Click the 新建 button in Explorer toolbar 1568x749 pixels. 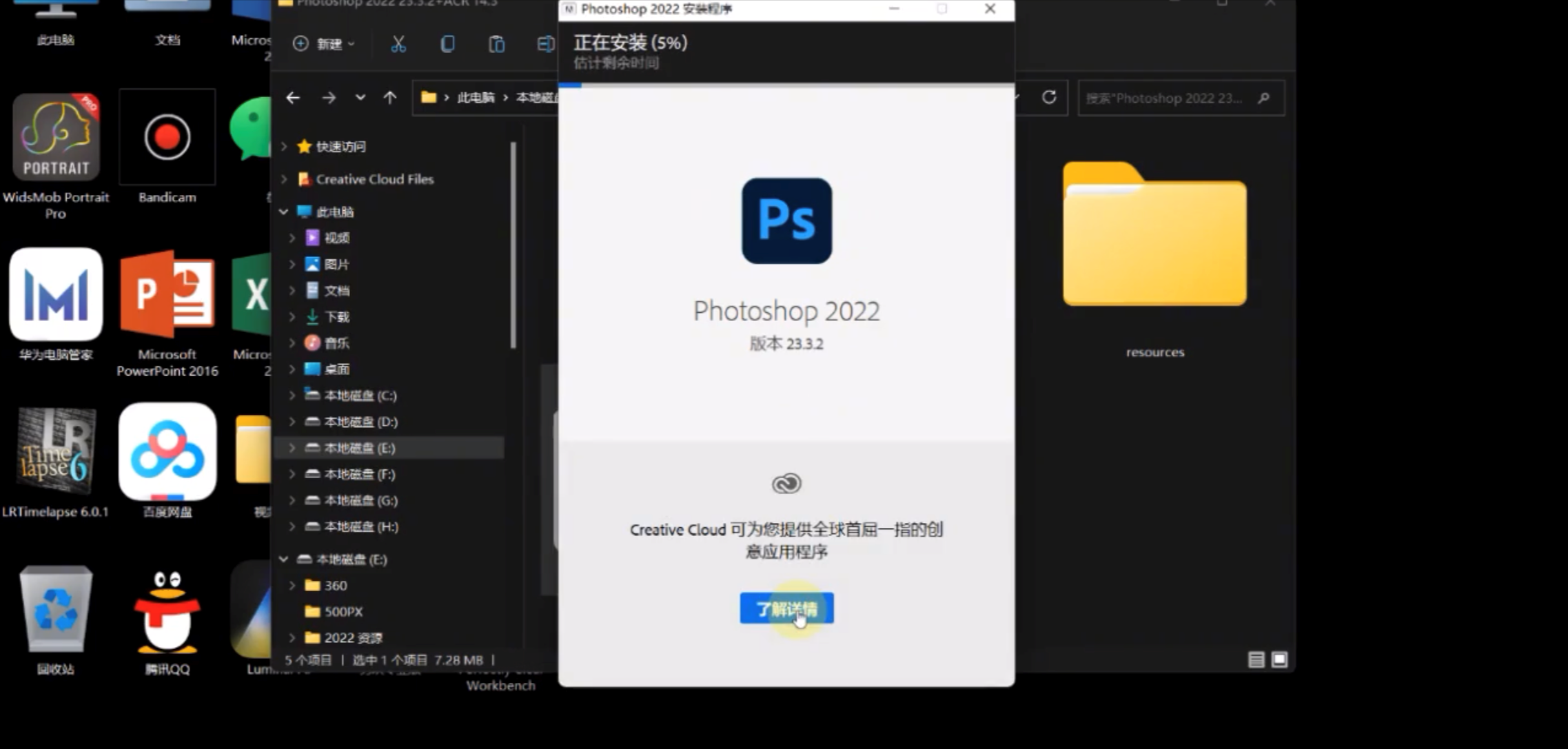(x=323, y=44)
